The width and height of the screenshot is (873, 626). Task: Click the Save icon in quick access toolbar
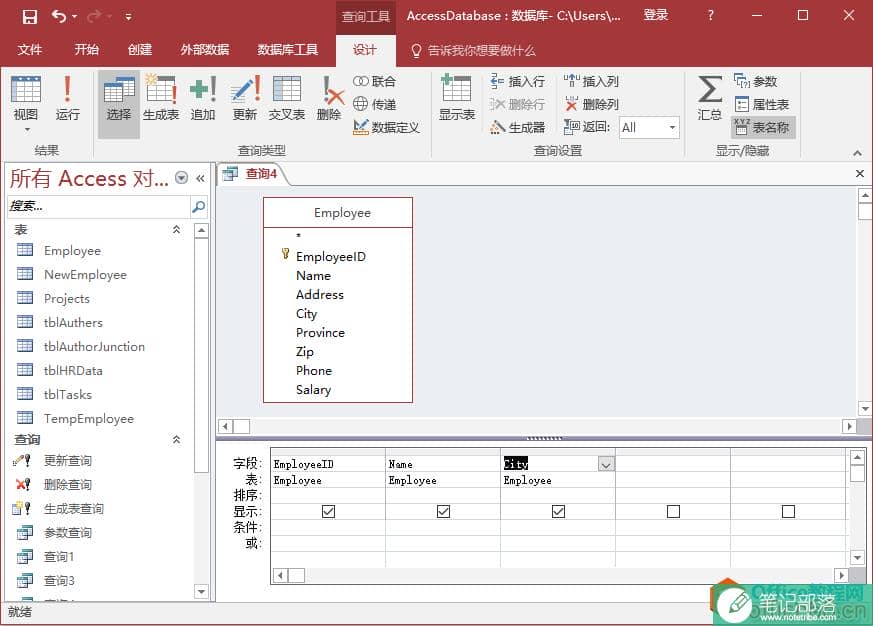coord(30,16)
